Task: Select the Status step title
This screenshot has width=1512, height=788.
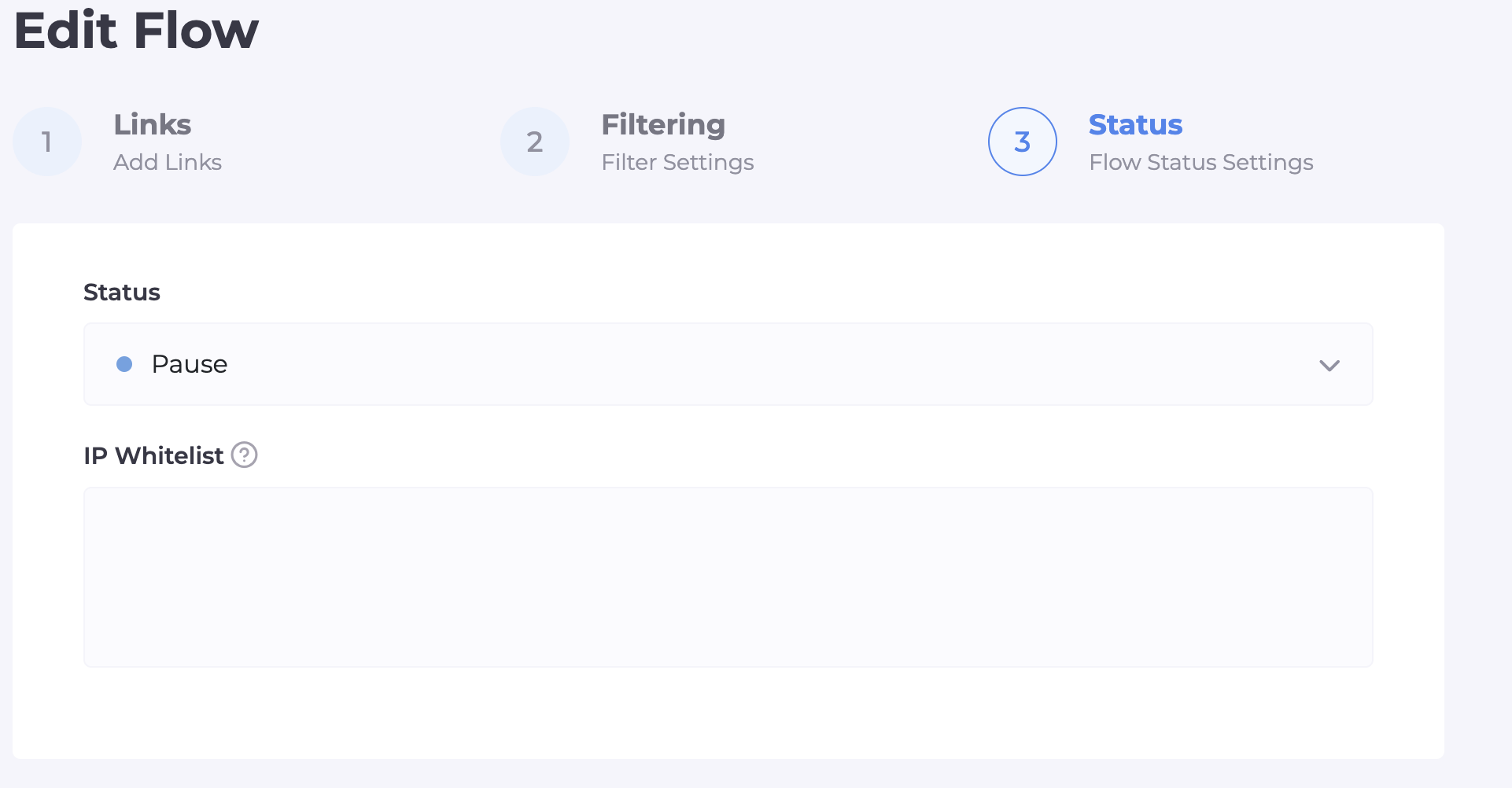Action: click(1135, 124)
